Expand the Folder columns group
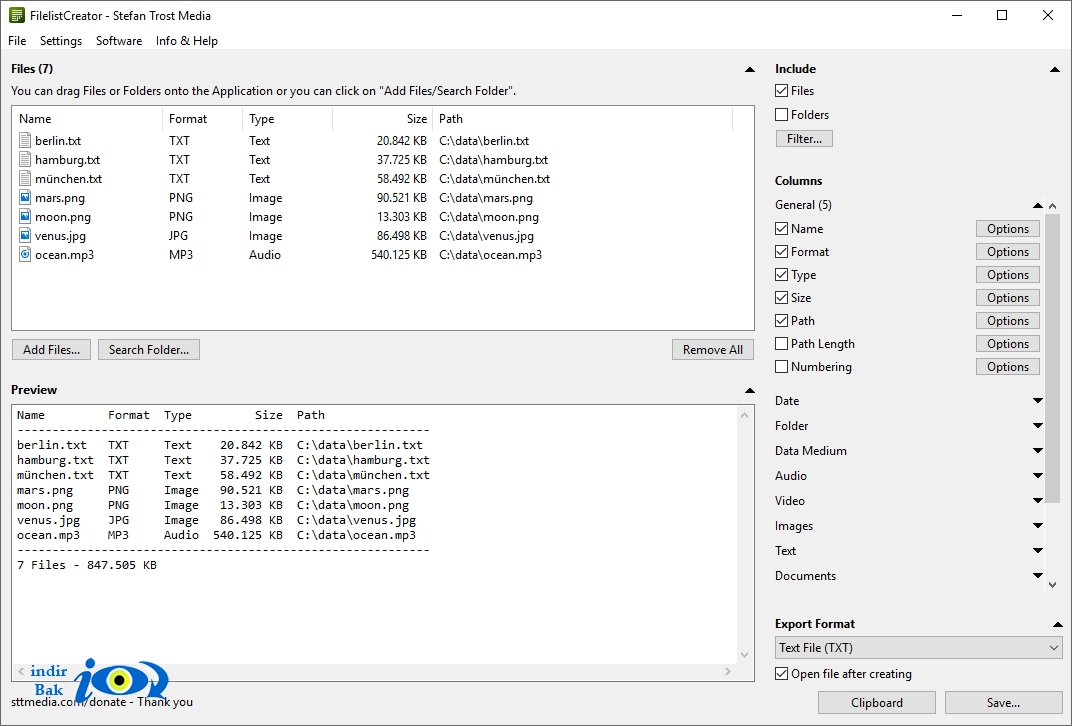1072x726 pixels. pyautogui.click(x=1037, y=425)
